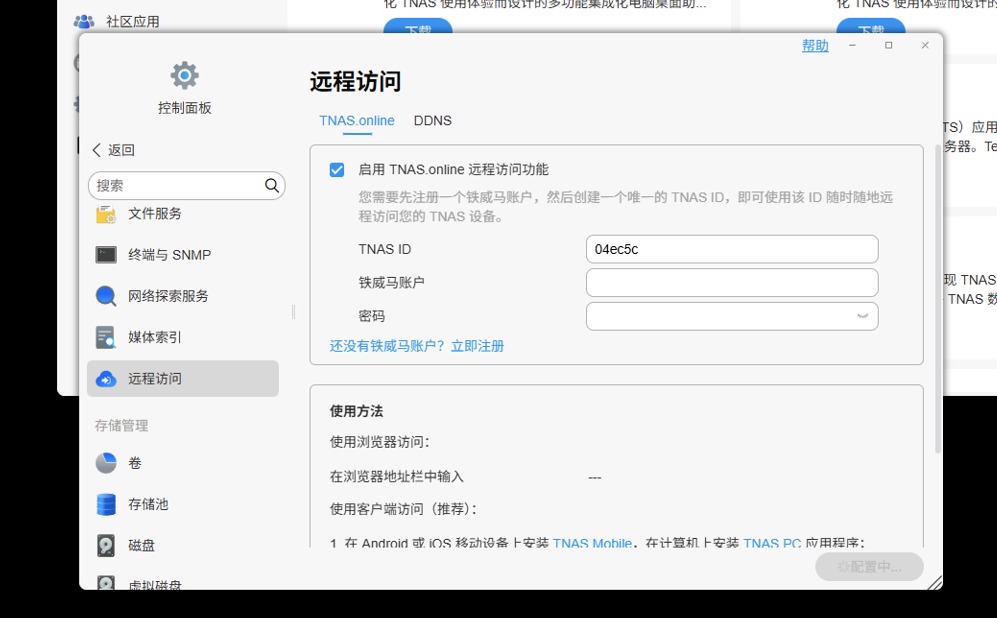Click the 铁威马账户 account input field

(732, 283)
